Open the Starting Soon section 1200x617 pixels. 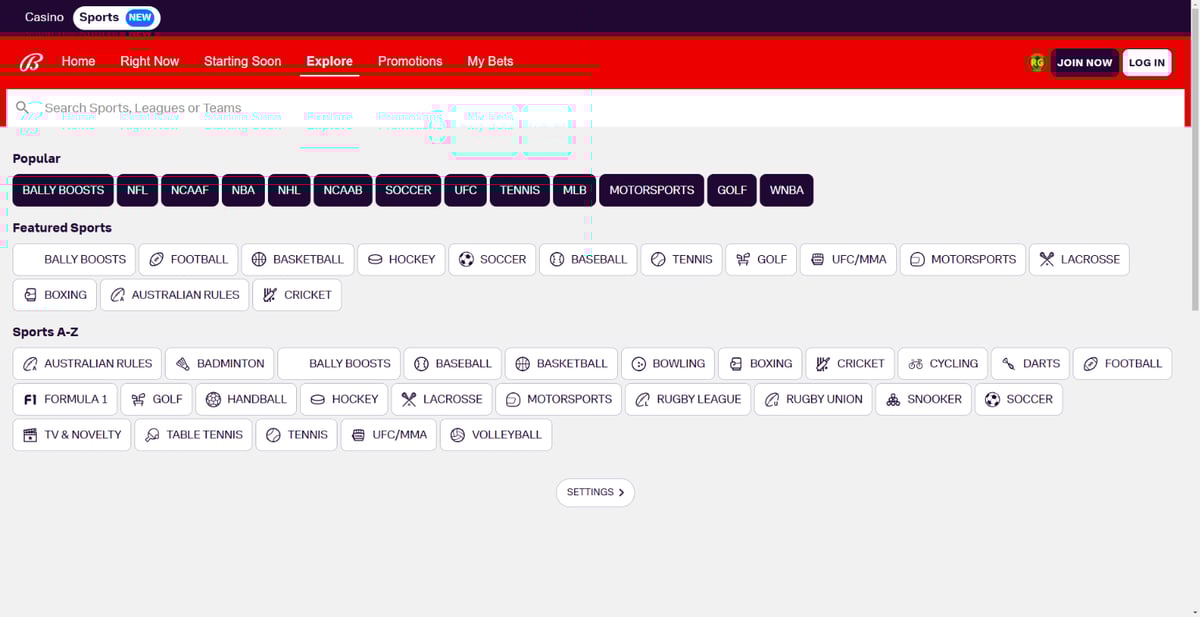tap(243, 62)
